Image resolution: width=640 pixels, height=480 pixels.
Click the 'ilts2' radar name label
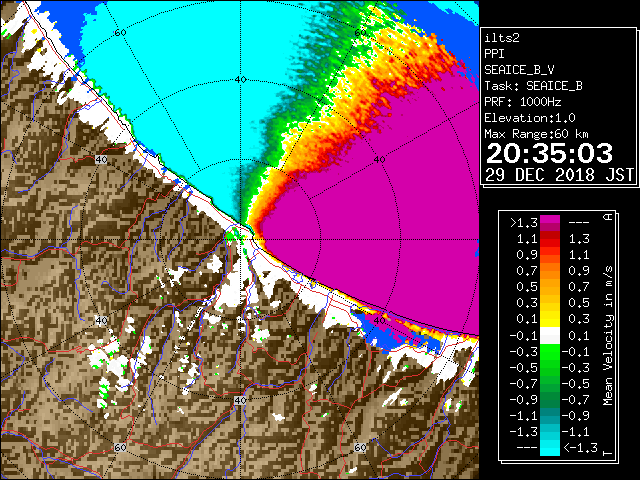click(502, 38)
